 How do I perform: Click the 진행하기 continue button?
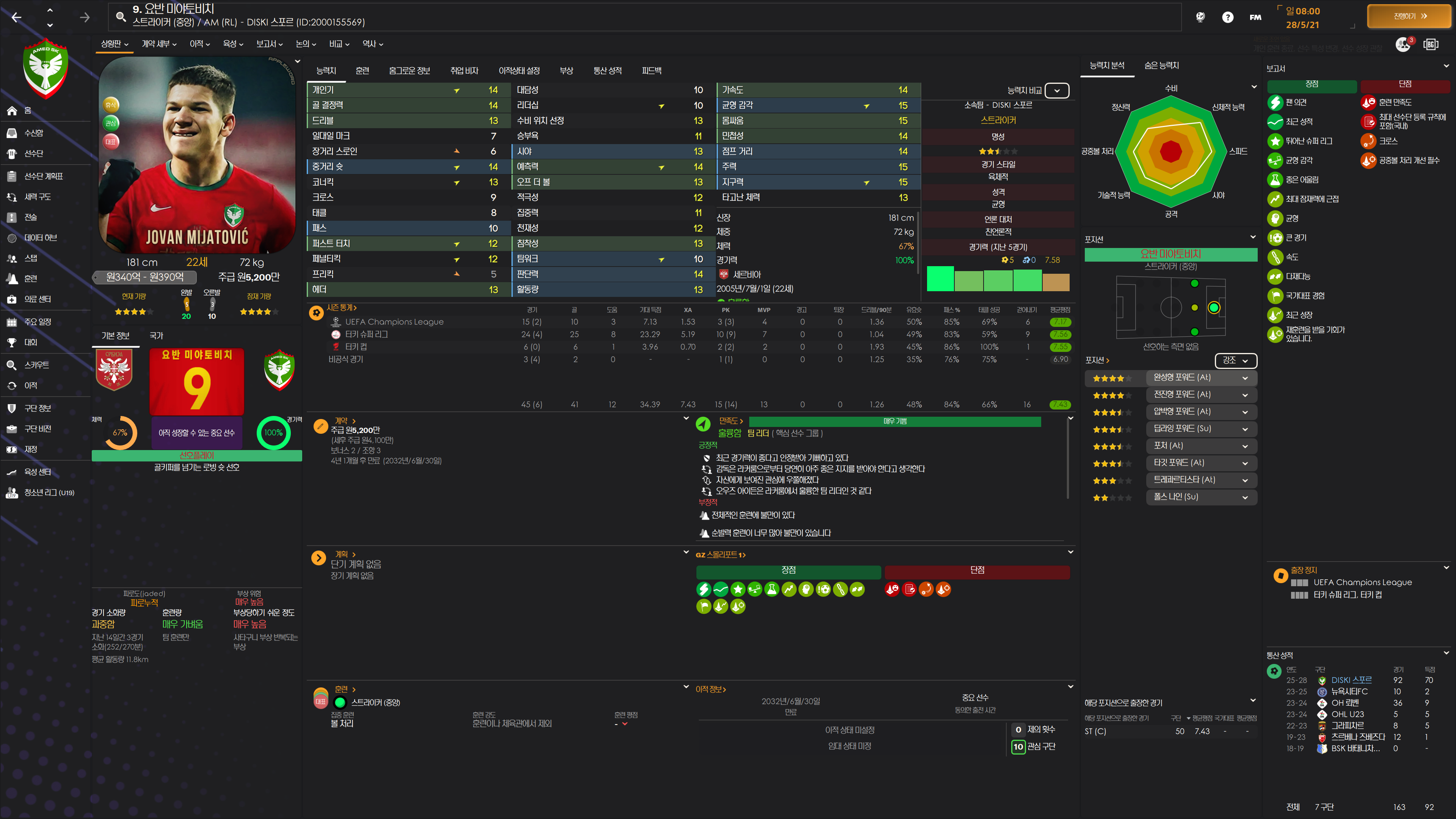click(1409, 16)
